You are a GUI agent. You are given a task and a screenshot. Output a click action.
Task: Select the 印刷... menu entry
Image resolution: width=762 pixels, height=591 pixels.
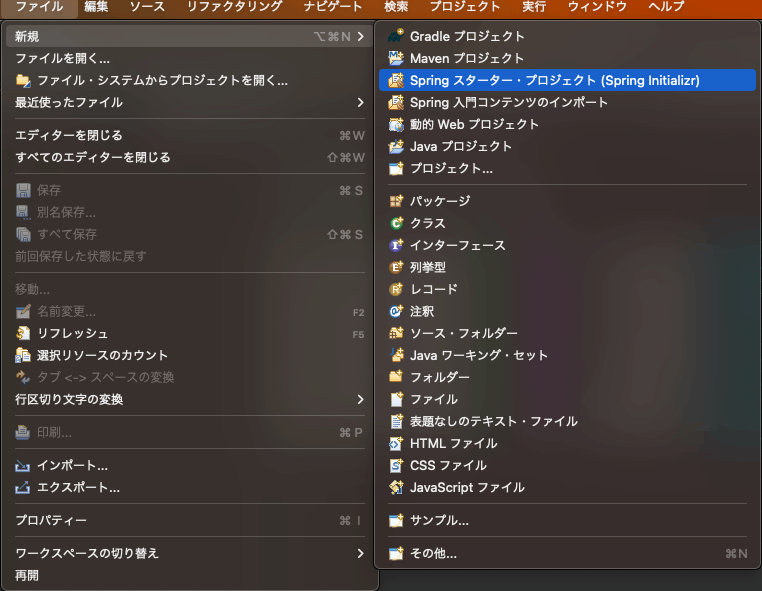(190, 433)
